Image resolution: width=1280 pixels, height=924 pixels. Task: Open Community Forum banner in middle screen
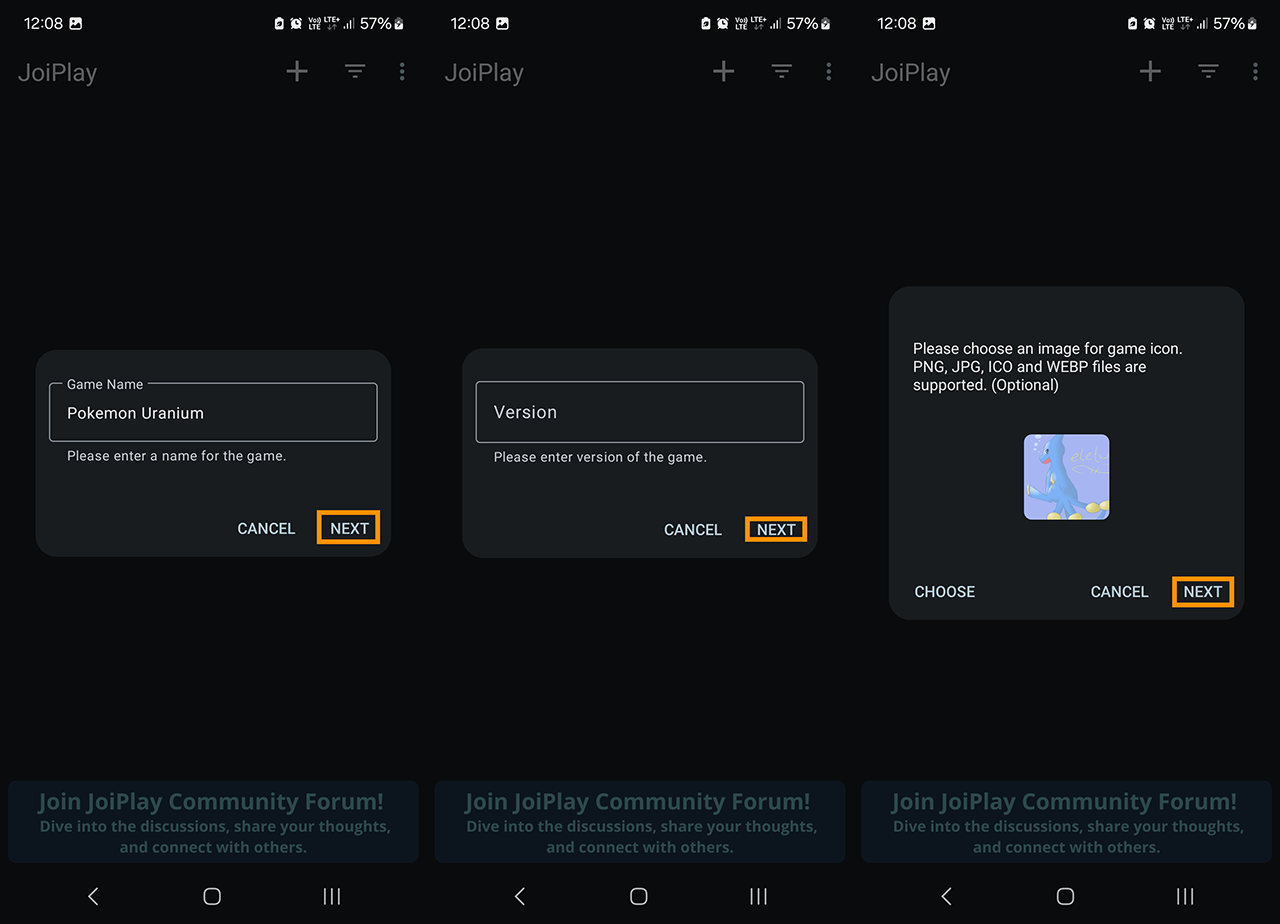(x=640, y=822)
